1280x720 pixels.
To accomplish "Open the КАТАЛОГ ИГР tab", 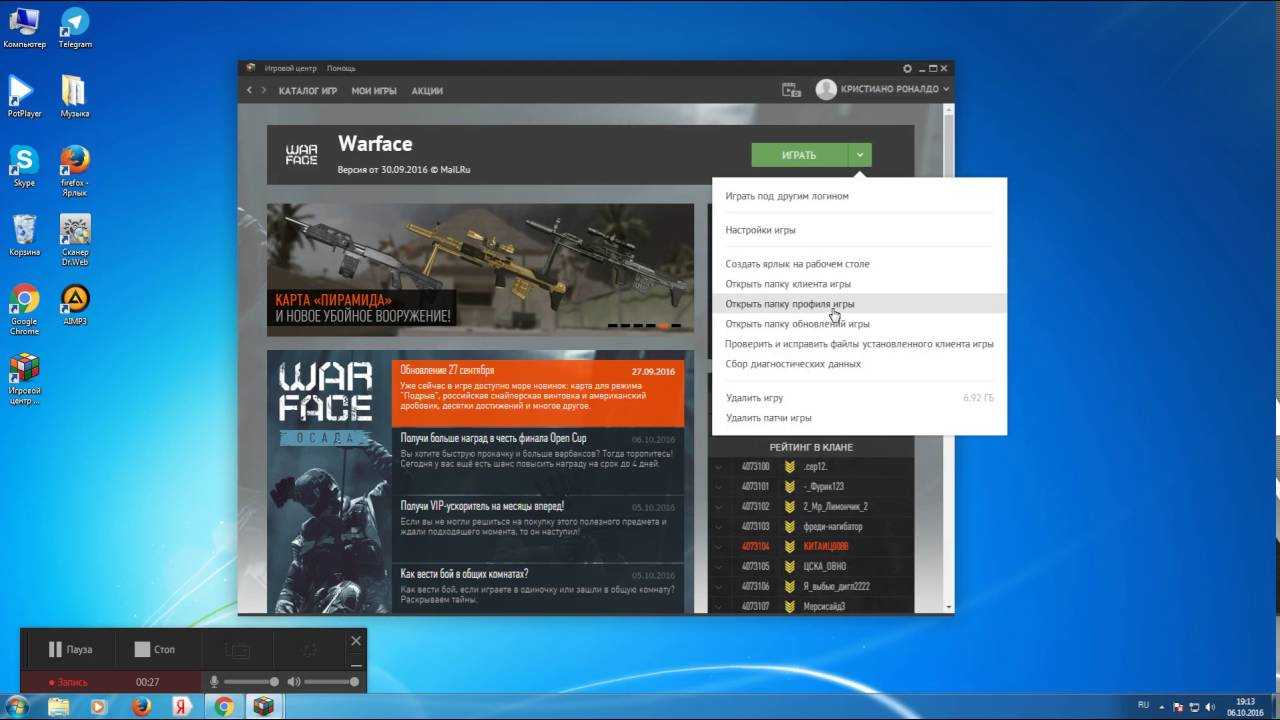I will [307, 91].
